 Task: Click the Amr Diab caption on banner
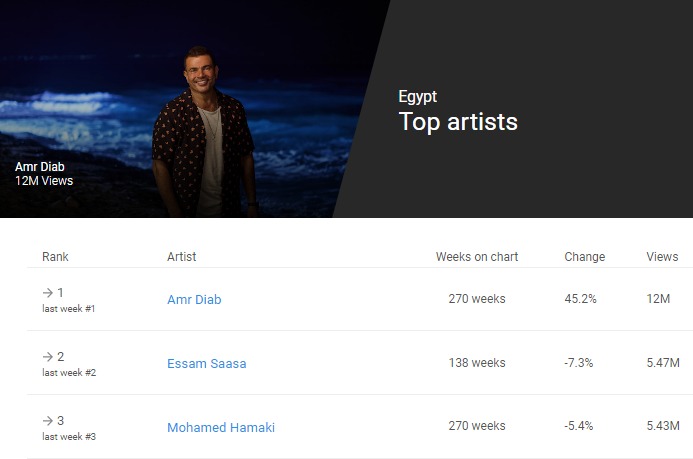40,167
